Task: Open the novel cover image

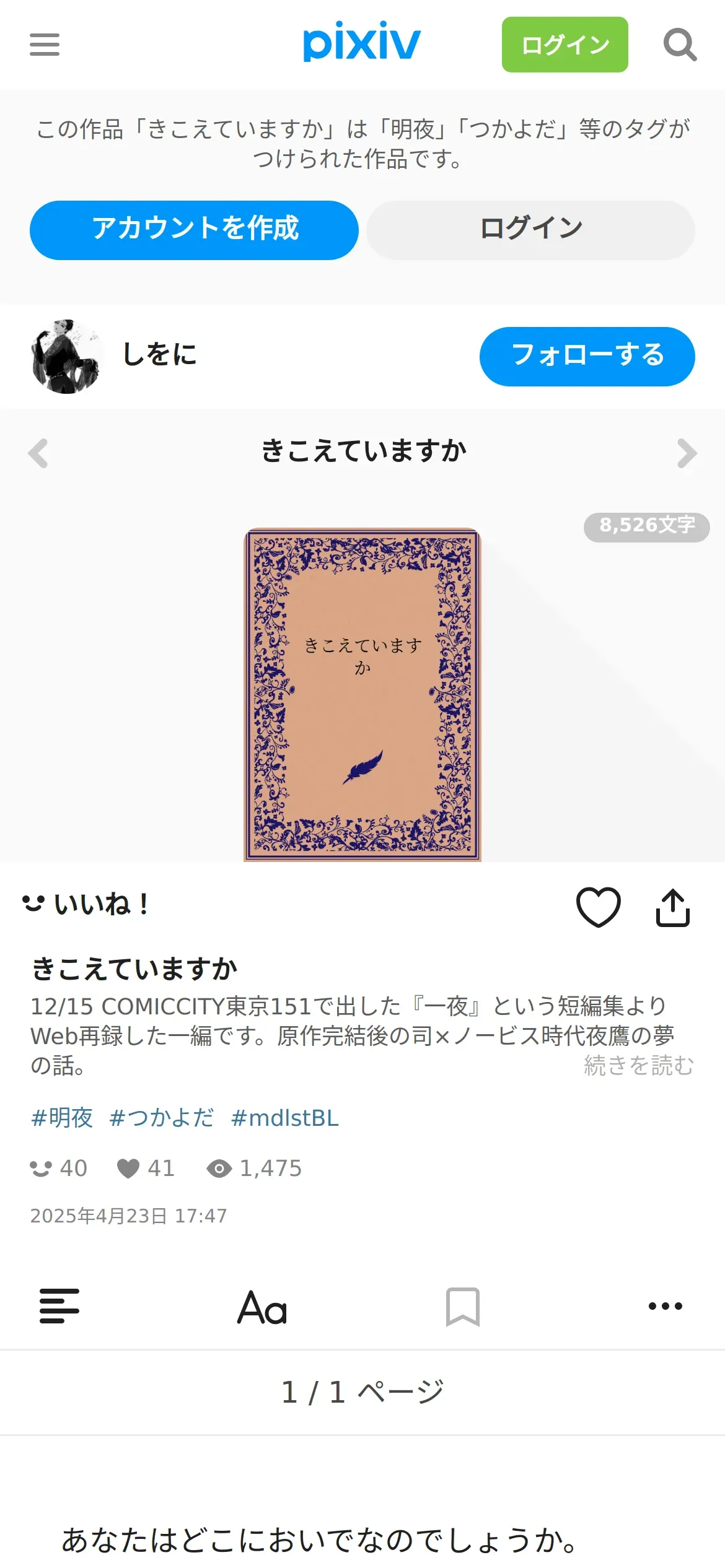Action: point(362,694)
